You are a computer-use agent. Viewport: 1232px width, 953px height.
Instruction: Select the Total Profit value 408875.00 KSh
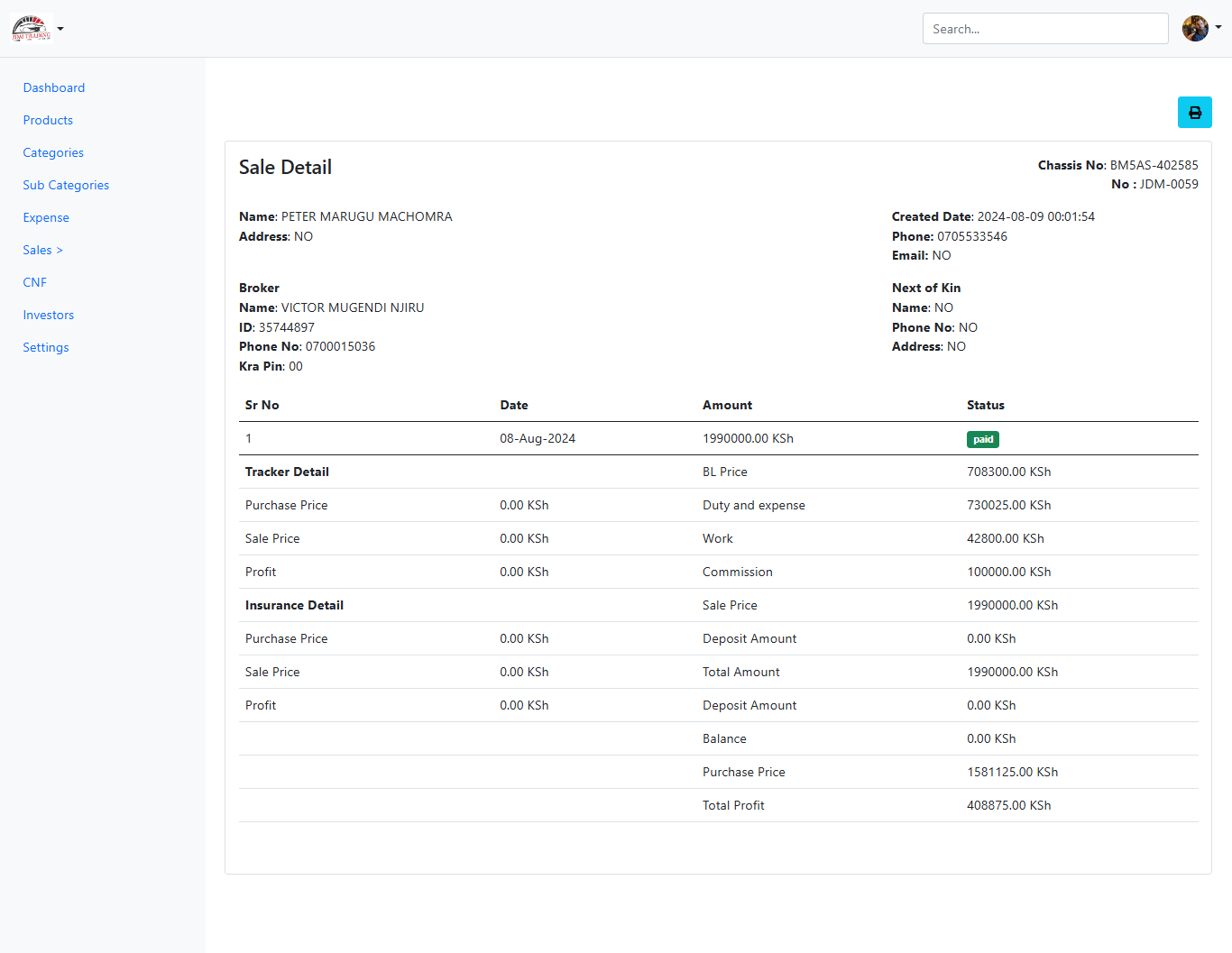point(1008,805)
